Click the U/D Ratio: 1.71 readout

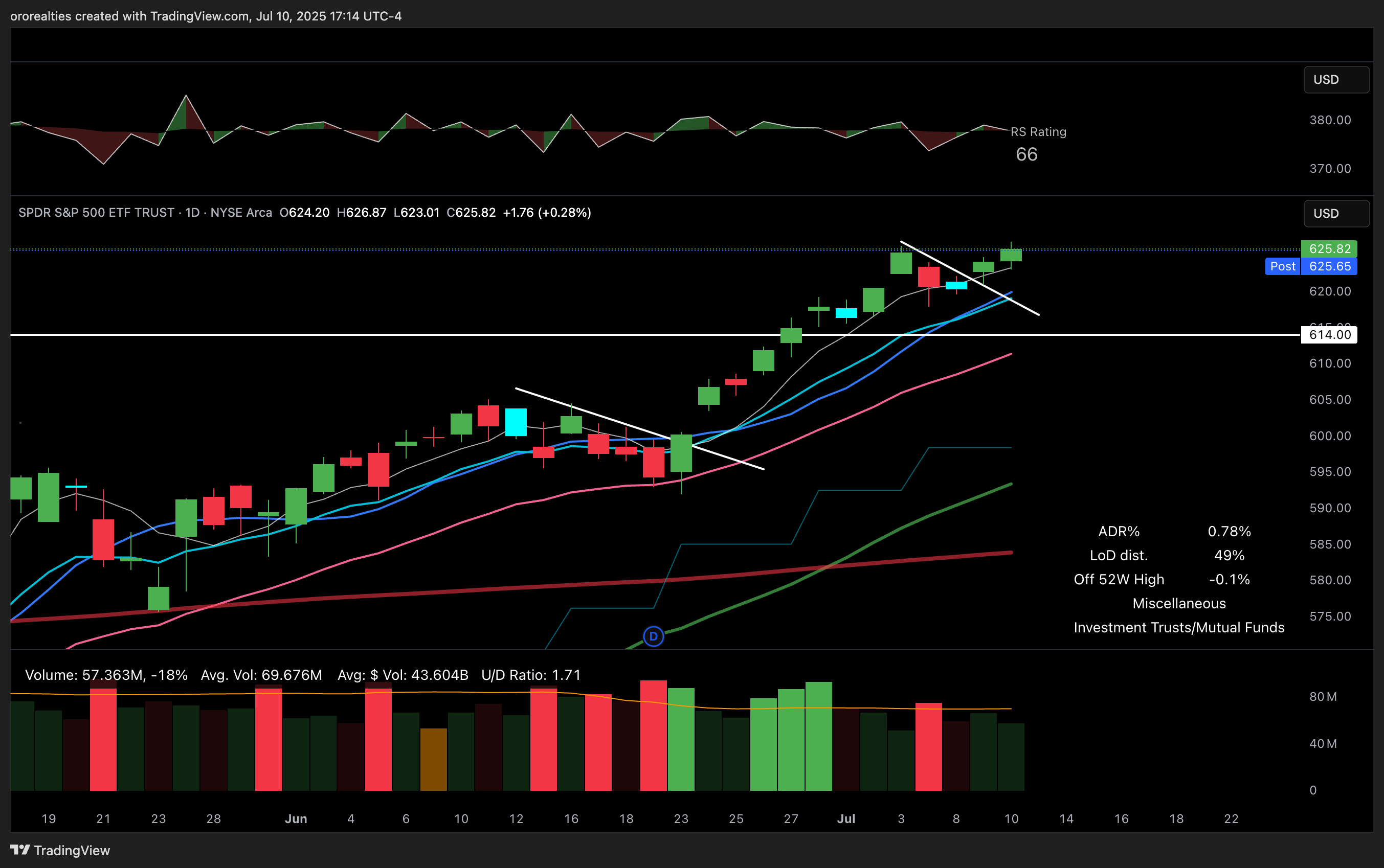coord(530,675)
